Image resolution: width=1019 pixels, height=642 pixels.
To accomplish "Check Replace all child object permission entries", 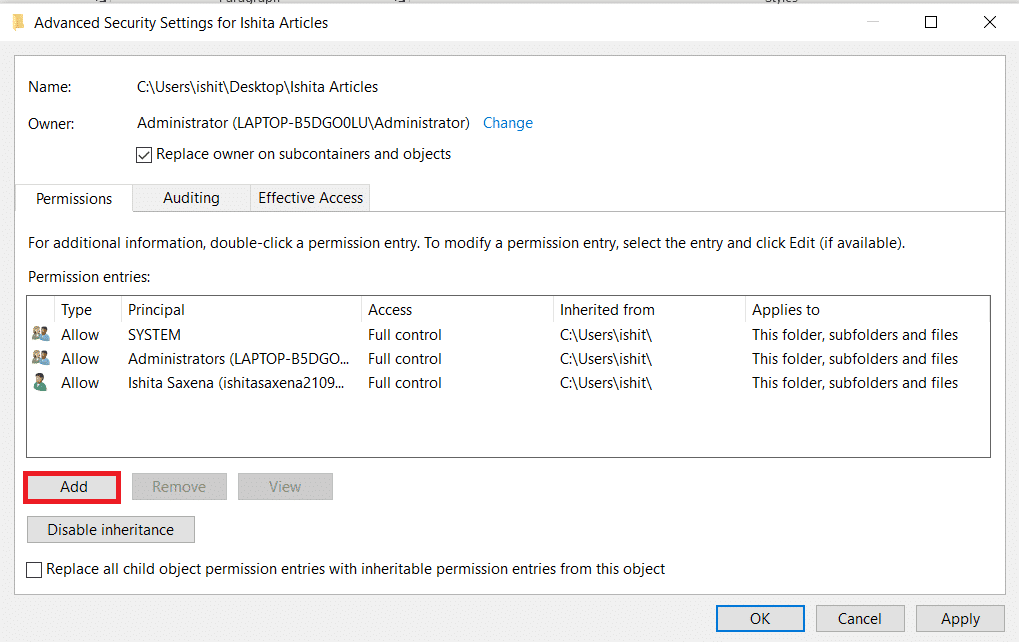I will 33,569.
